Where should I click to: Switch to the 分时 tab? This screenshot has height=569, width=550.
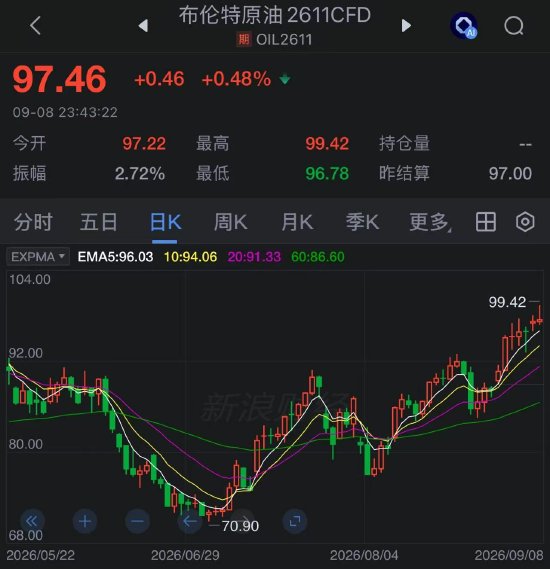(33, 222)
